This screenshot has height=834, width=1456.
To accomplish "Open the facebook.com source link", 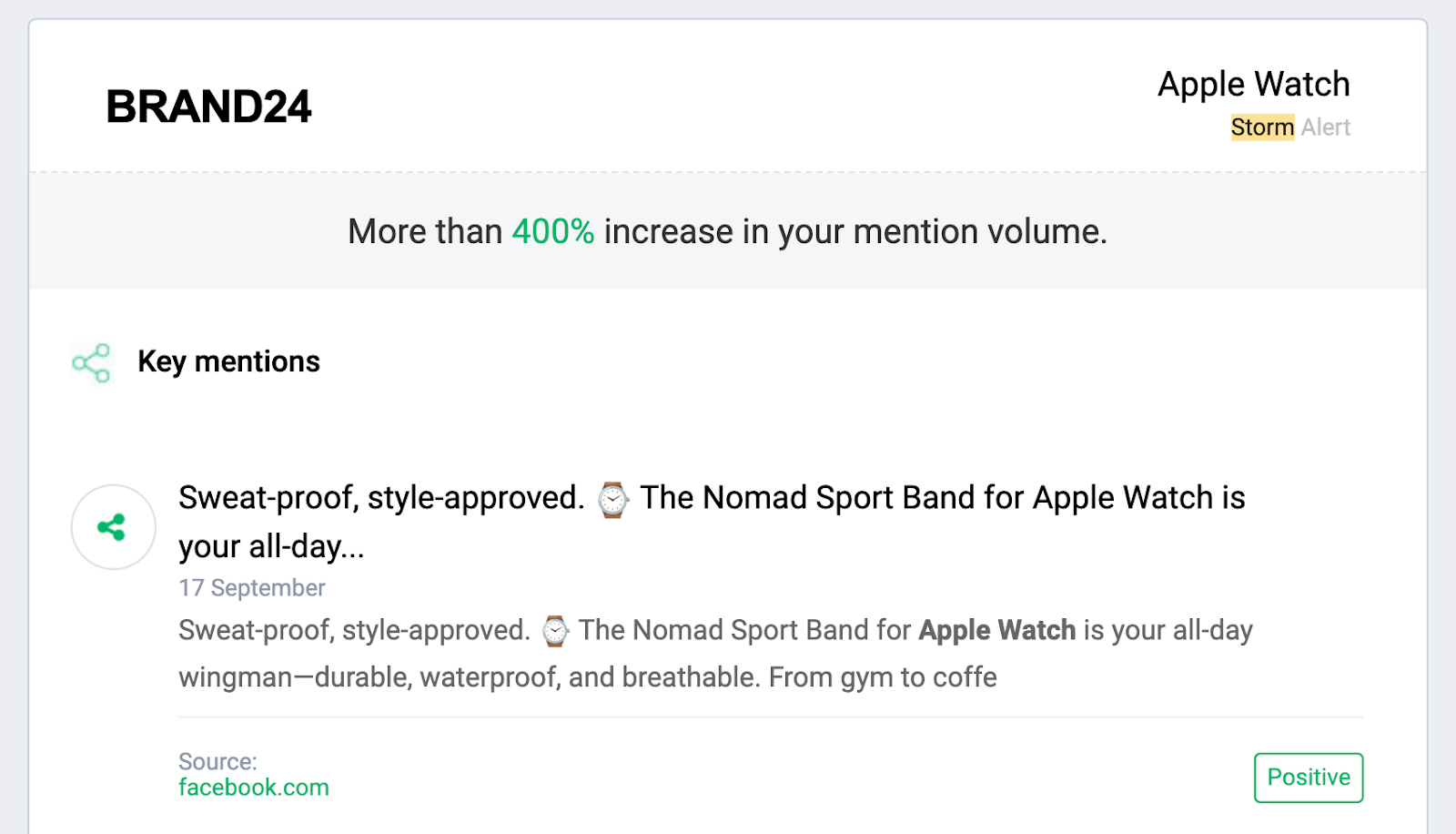I will (254, 788).
